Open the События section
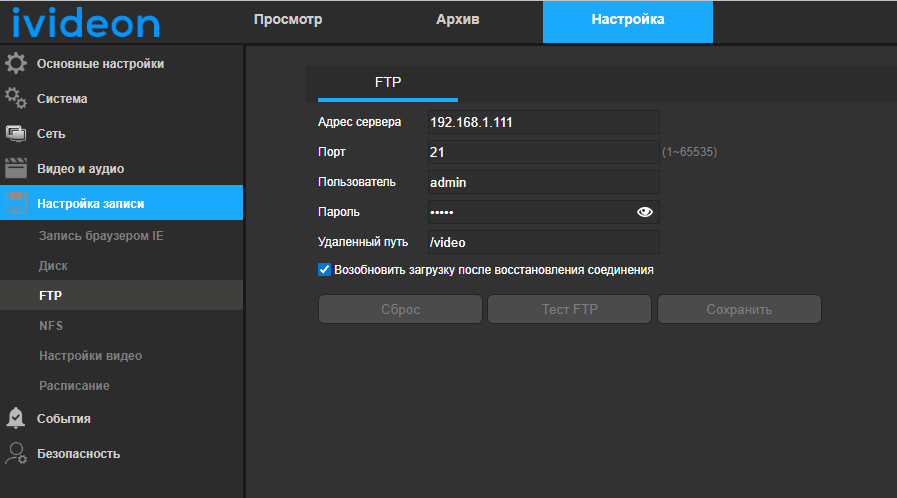 [121, 418]
